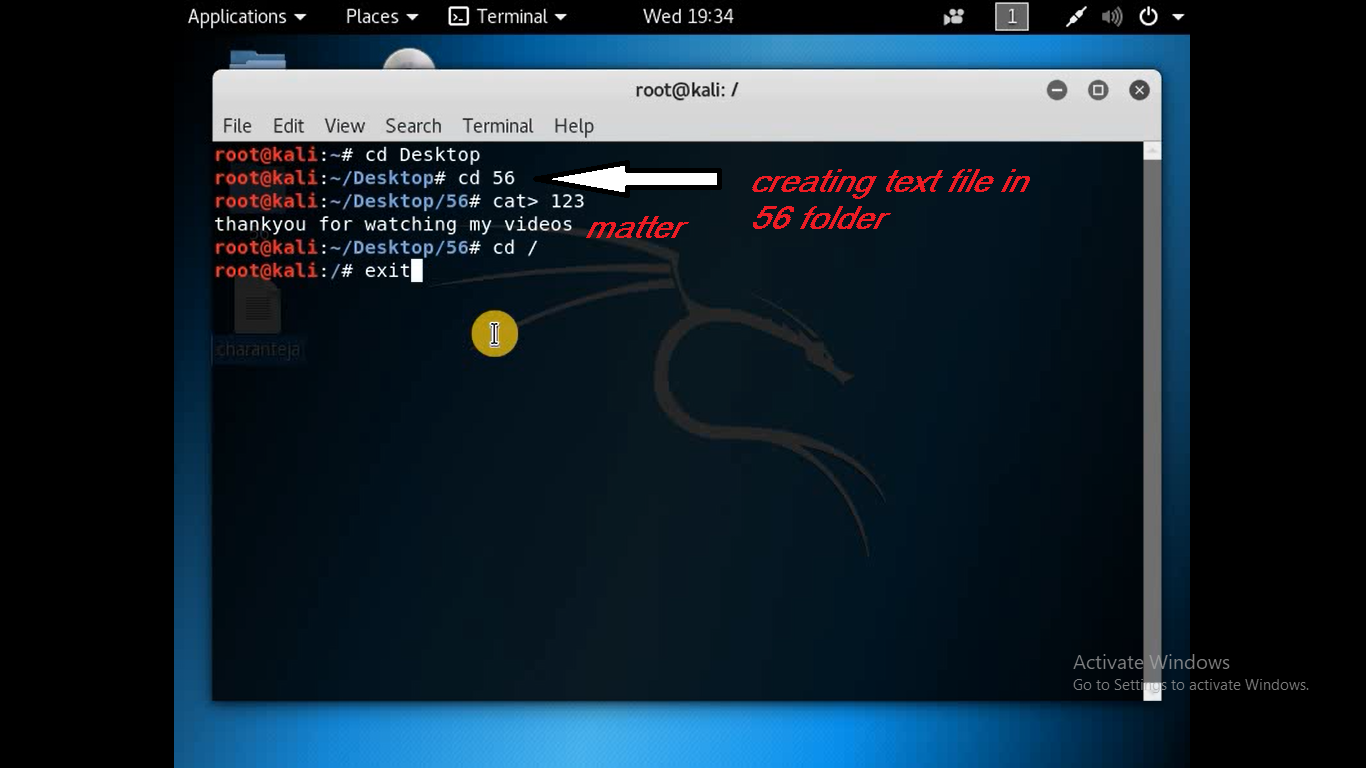Click the workspace indicator showing 1
Viewport: 1366px width, 768px height.
tap(1011, 16)
